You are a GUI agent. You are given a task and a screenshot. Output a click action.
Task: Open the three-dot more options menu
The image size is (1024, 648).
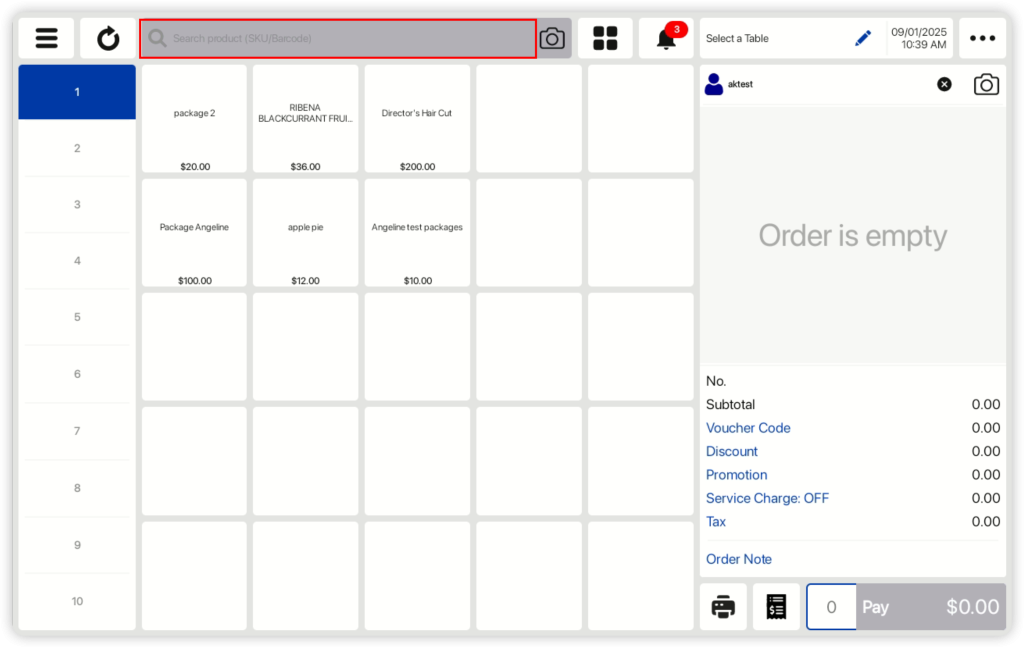coord(982,39)
